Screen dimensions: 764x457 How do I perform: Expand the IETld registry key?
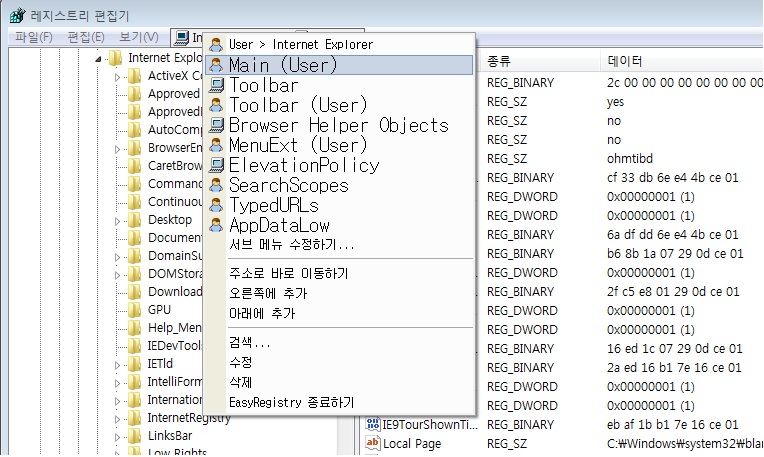(x=117, y=364)
